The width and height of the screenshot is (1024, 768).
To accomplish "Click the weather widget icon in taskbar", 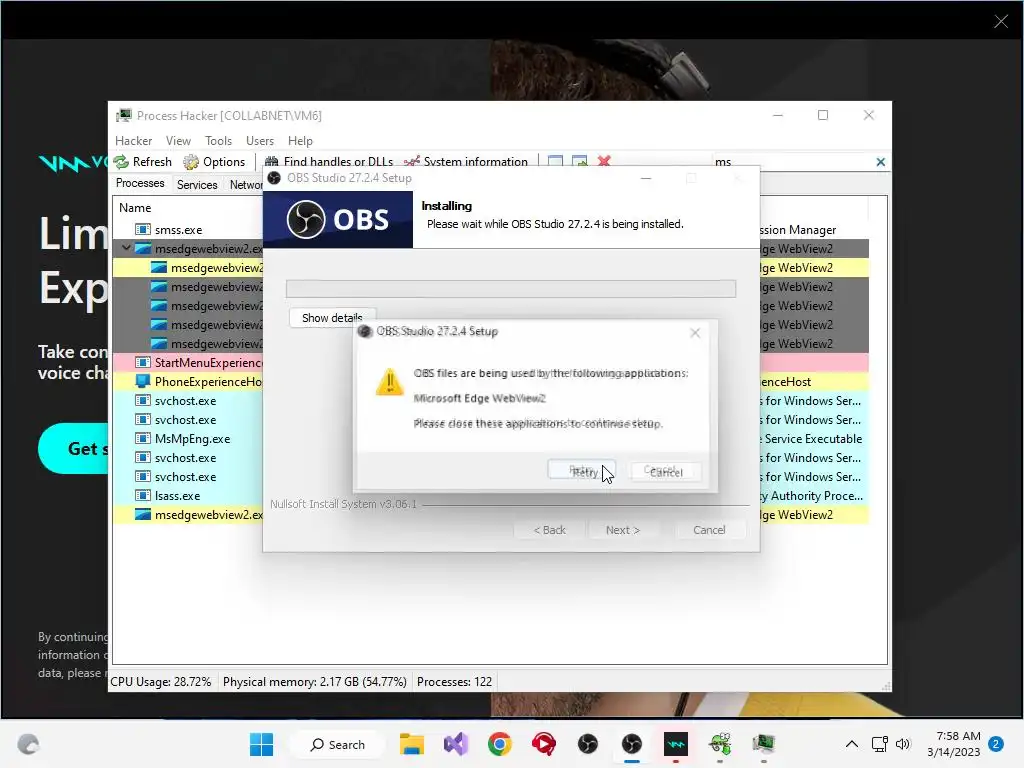I will click(x=28, y=744).
